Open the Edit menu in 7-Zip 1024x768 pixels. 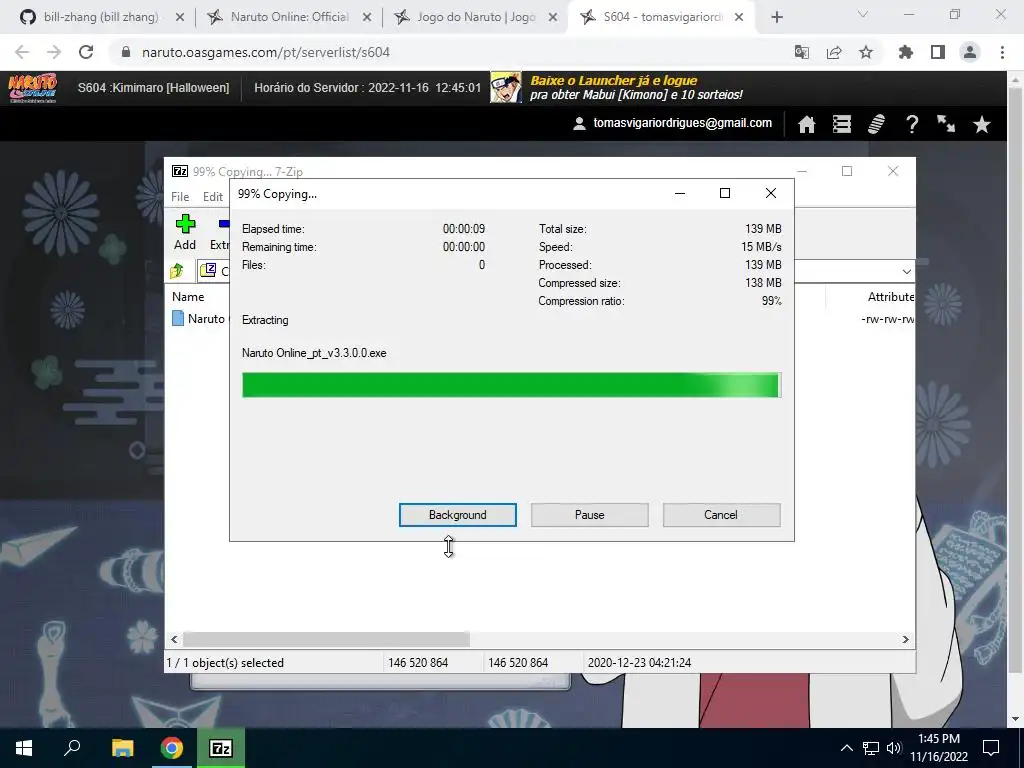point(213,197)
